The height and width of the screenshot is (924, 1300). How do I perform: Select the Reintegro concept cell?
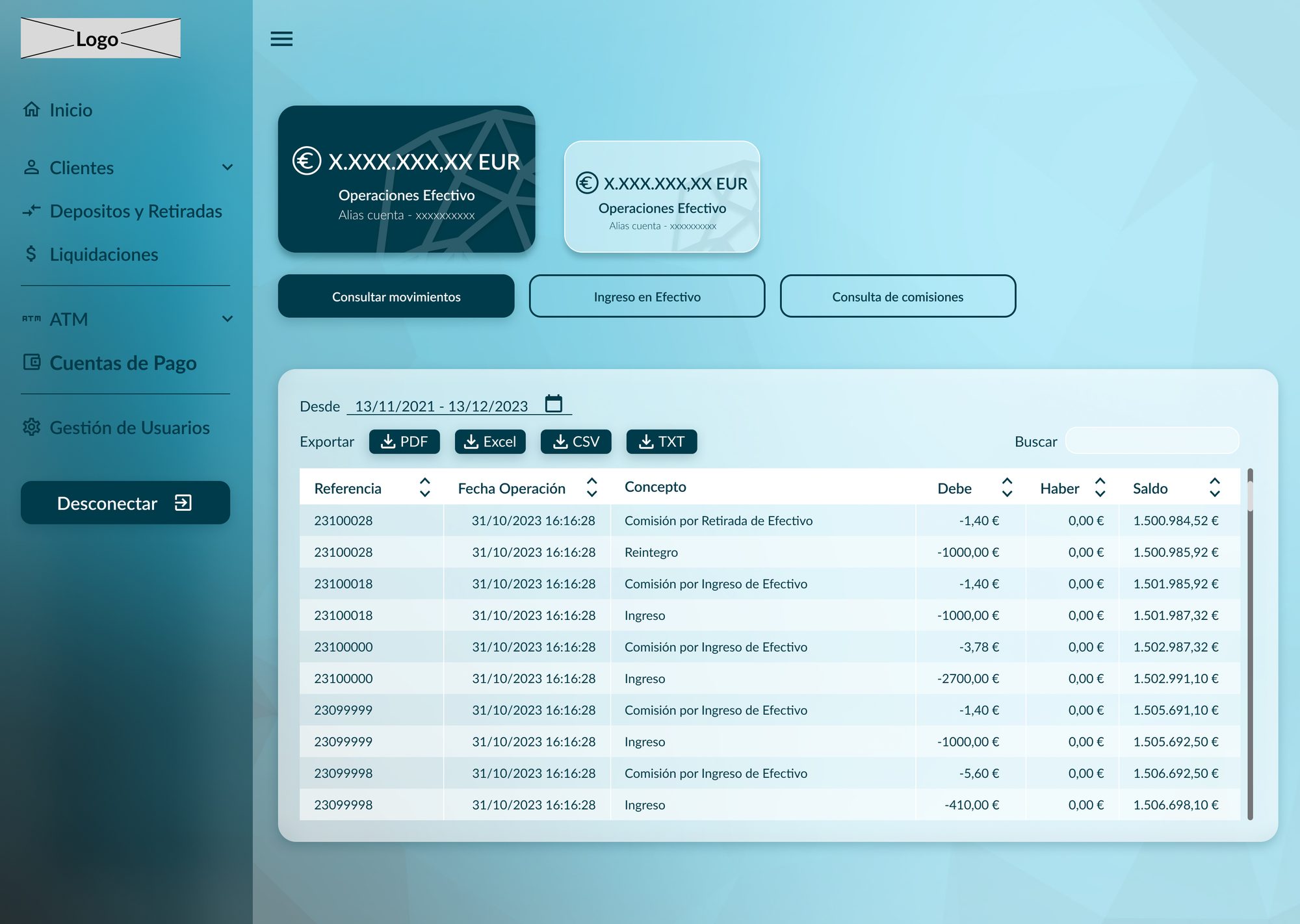point(651,552)
